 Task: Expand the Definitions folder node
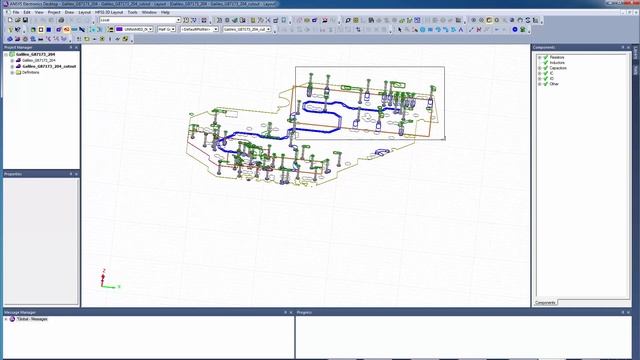click(12, 72)
